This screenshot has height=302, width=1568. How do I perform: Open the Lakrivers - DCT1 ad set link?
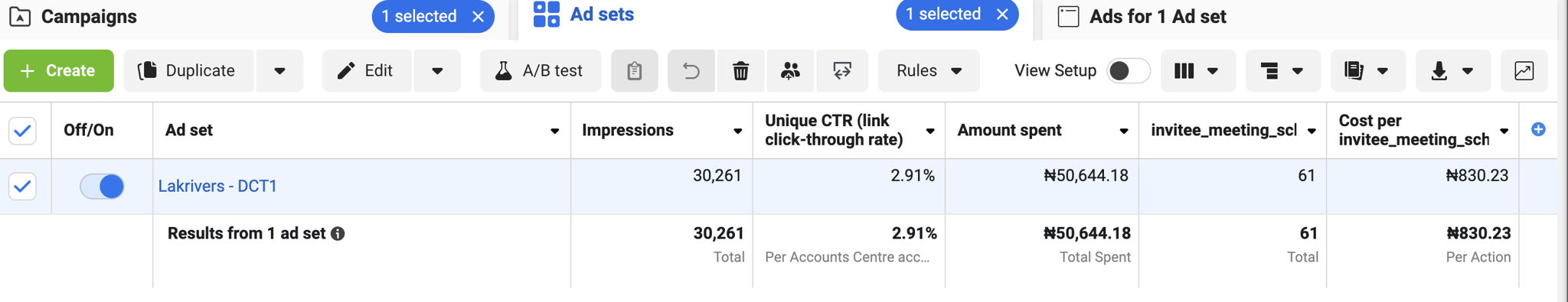(217, 186)
